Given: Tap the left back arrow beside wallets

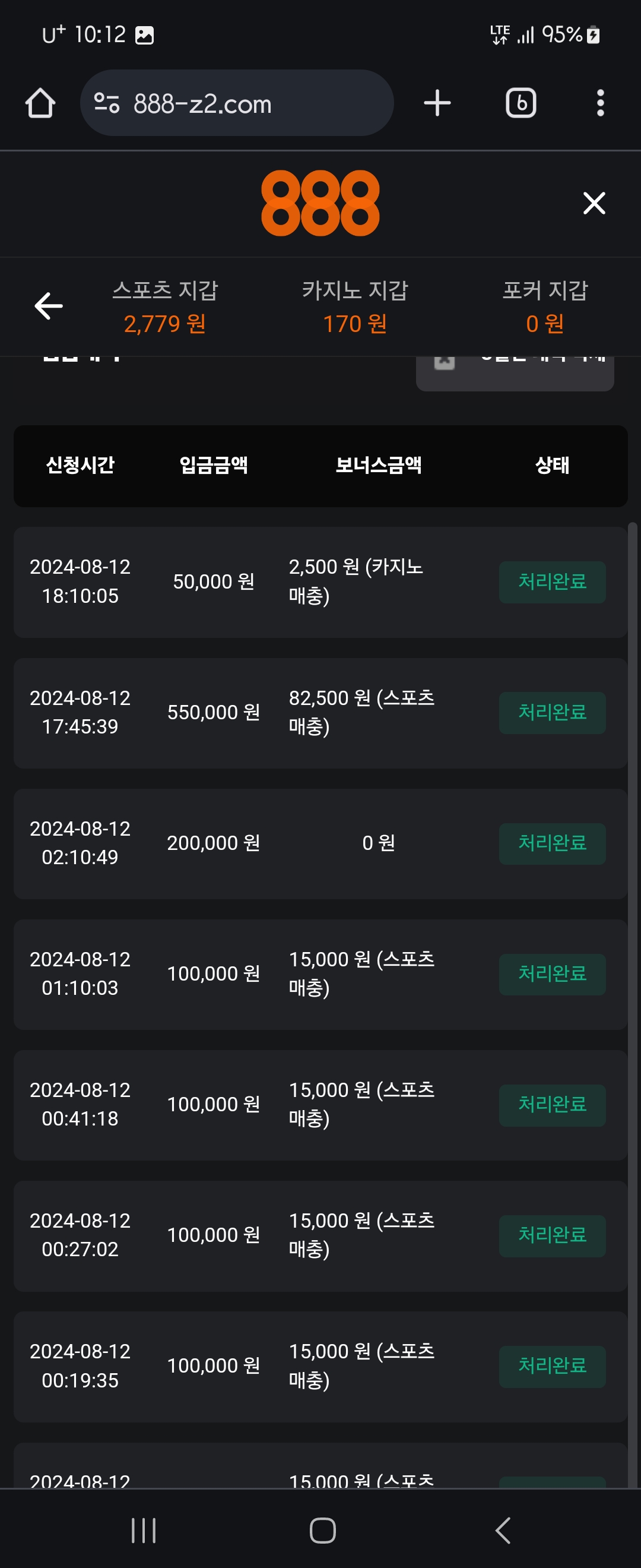Looking at the screenshot, I should [x=49, y=305].
